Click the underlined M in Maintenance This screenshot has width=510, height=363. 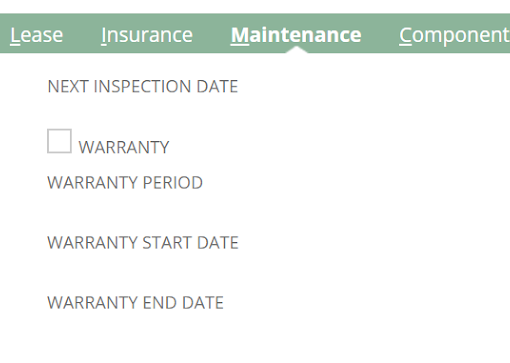pyautogui.click(x=240, y=35)
